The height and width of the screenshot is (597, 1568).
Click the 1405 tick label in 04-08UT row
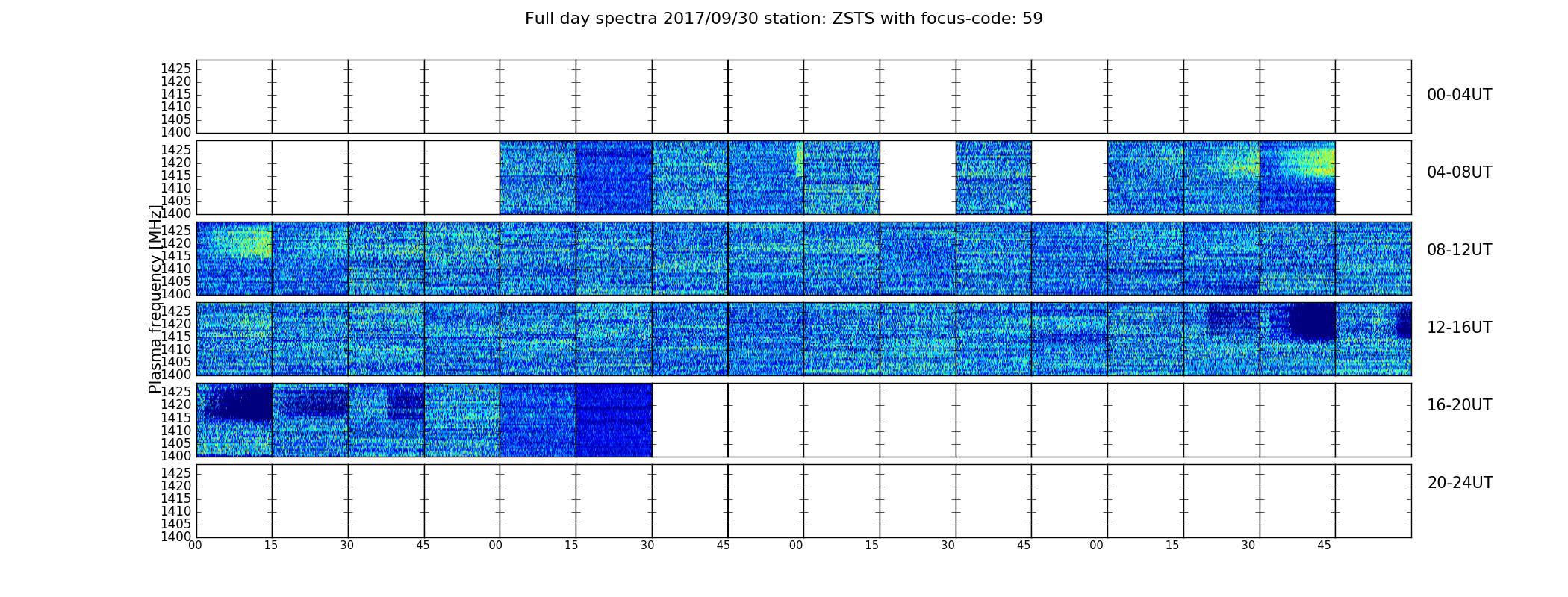pos(176,201)
